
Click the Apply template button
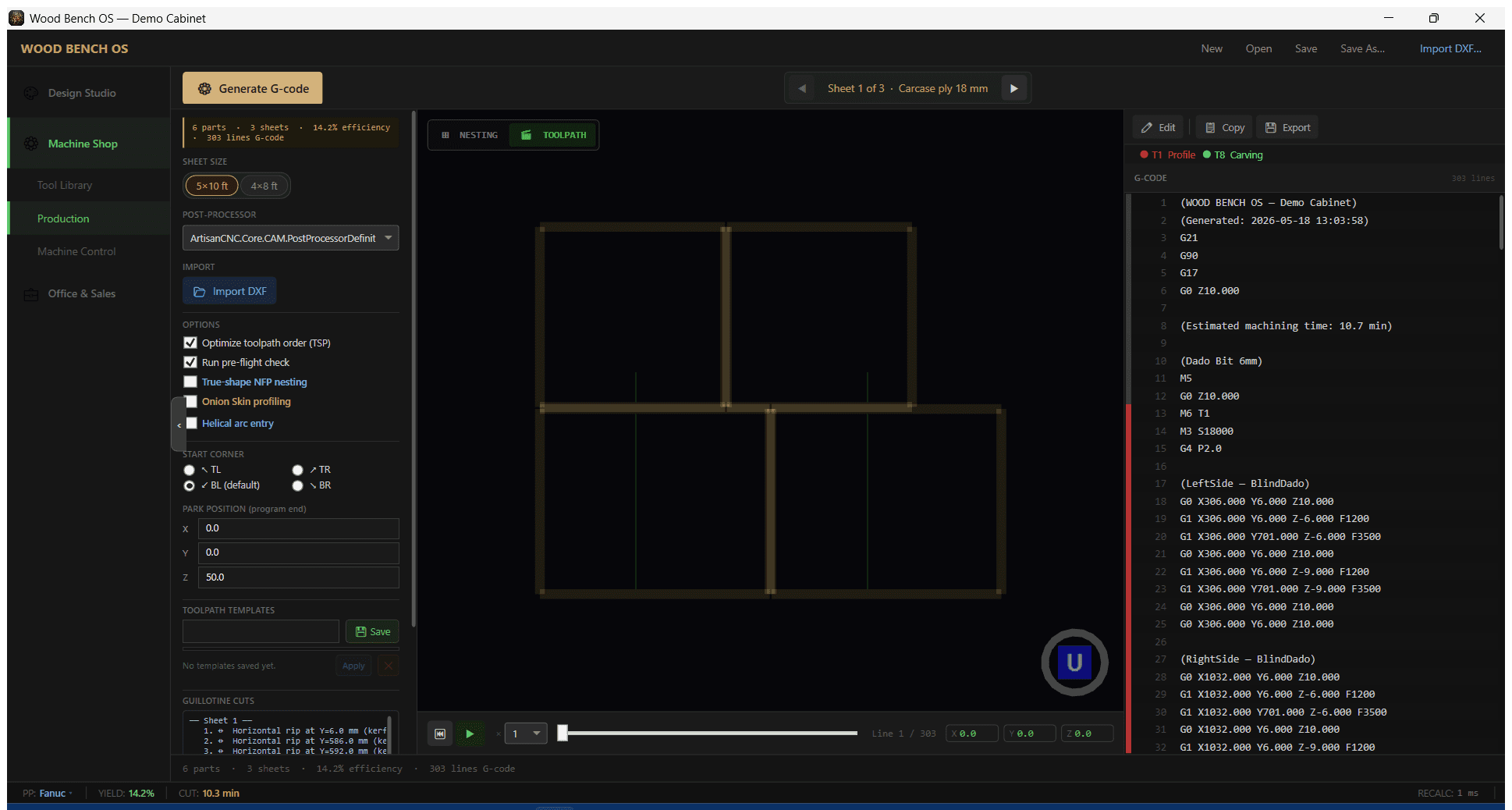point(353,666)
